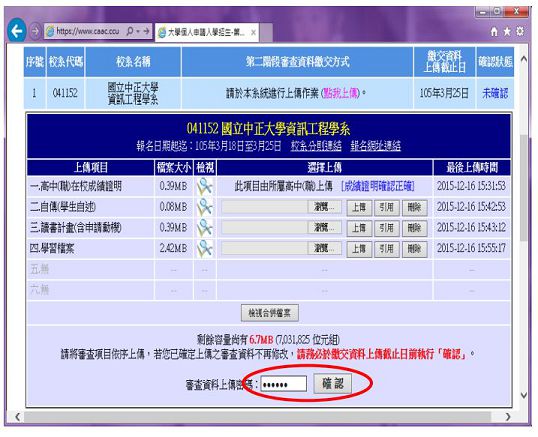Click the horizontal scrollbar right arrow
Viewport: 538px width, 437px height.
508,417
